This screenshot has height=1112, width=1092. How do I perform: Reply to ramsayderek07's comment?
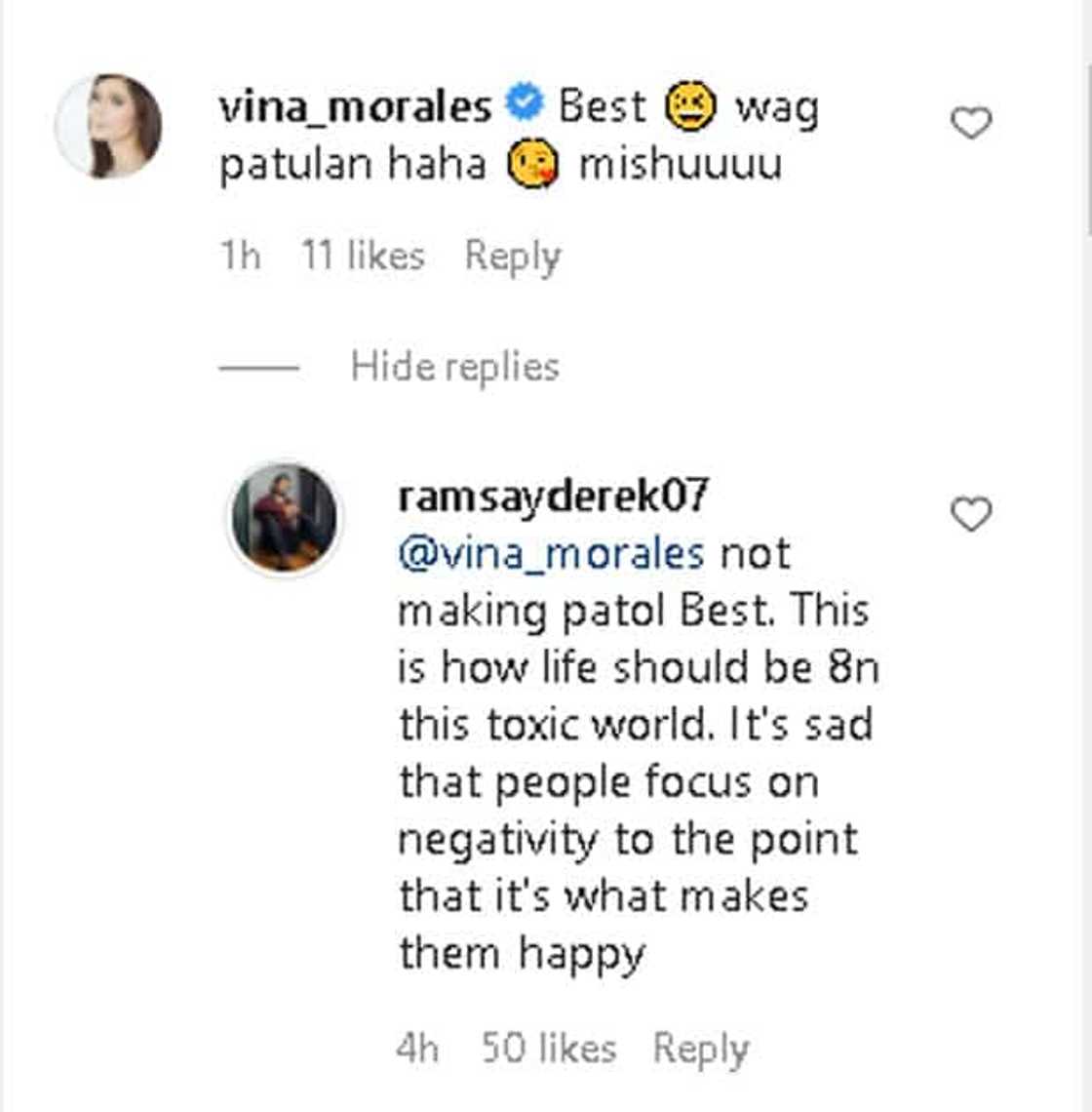click(x=701, y=1049)
